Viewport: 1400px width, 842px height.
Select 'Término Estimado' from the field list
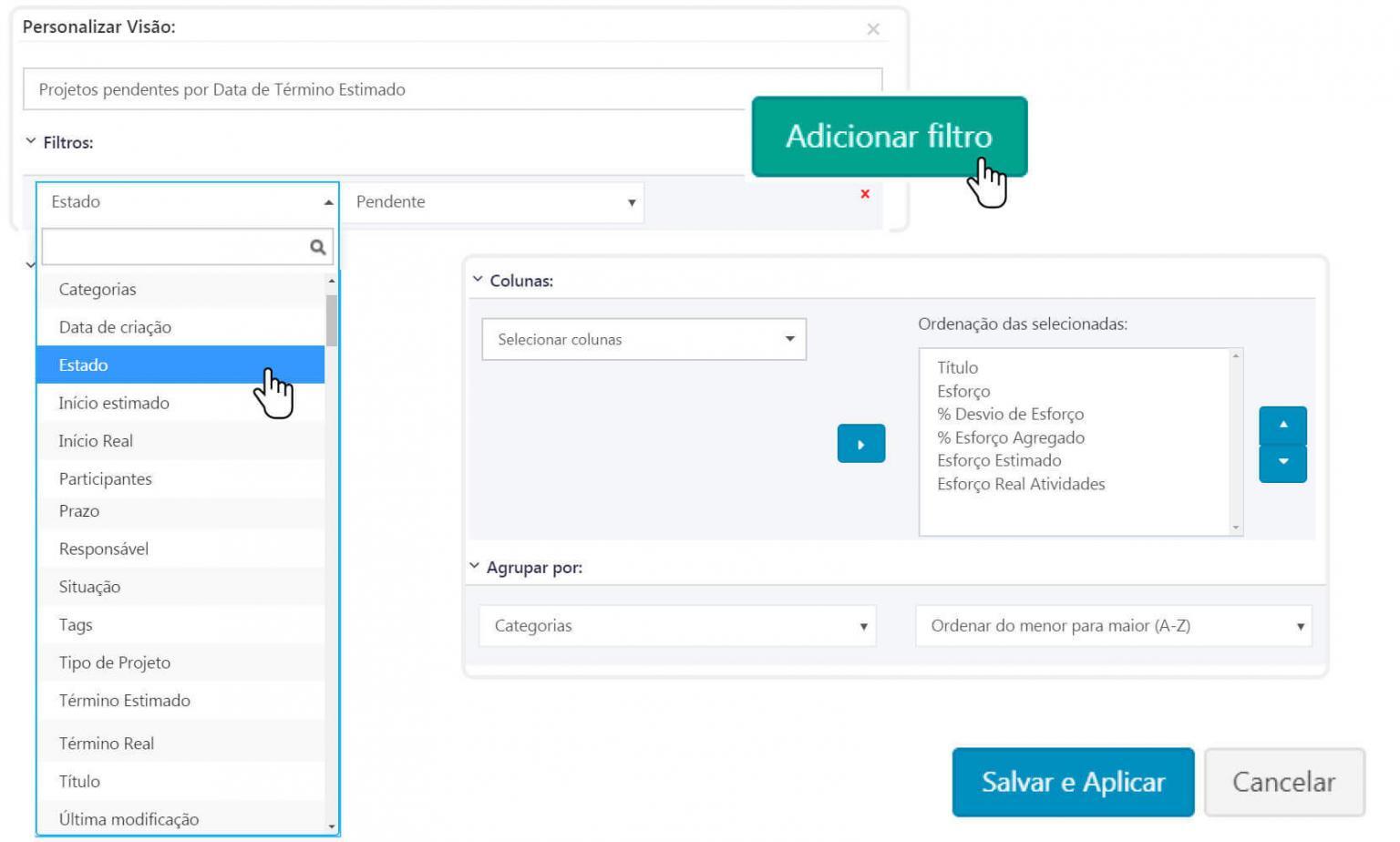point(124,701)
